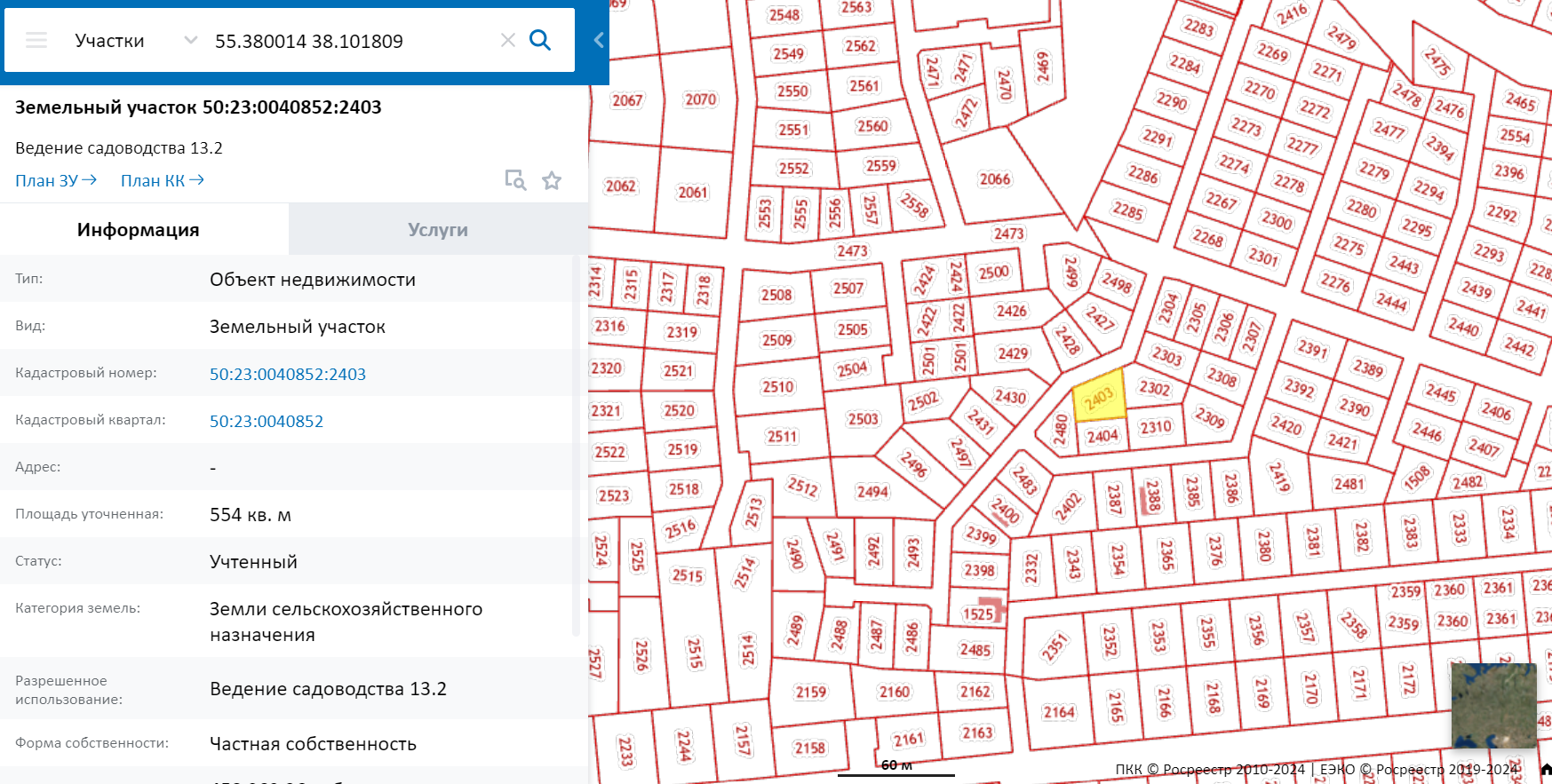This screenshot has height=784, width=1552.
Task: Clear the coordinates with the X icon
Action: tap(507, 41)
